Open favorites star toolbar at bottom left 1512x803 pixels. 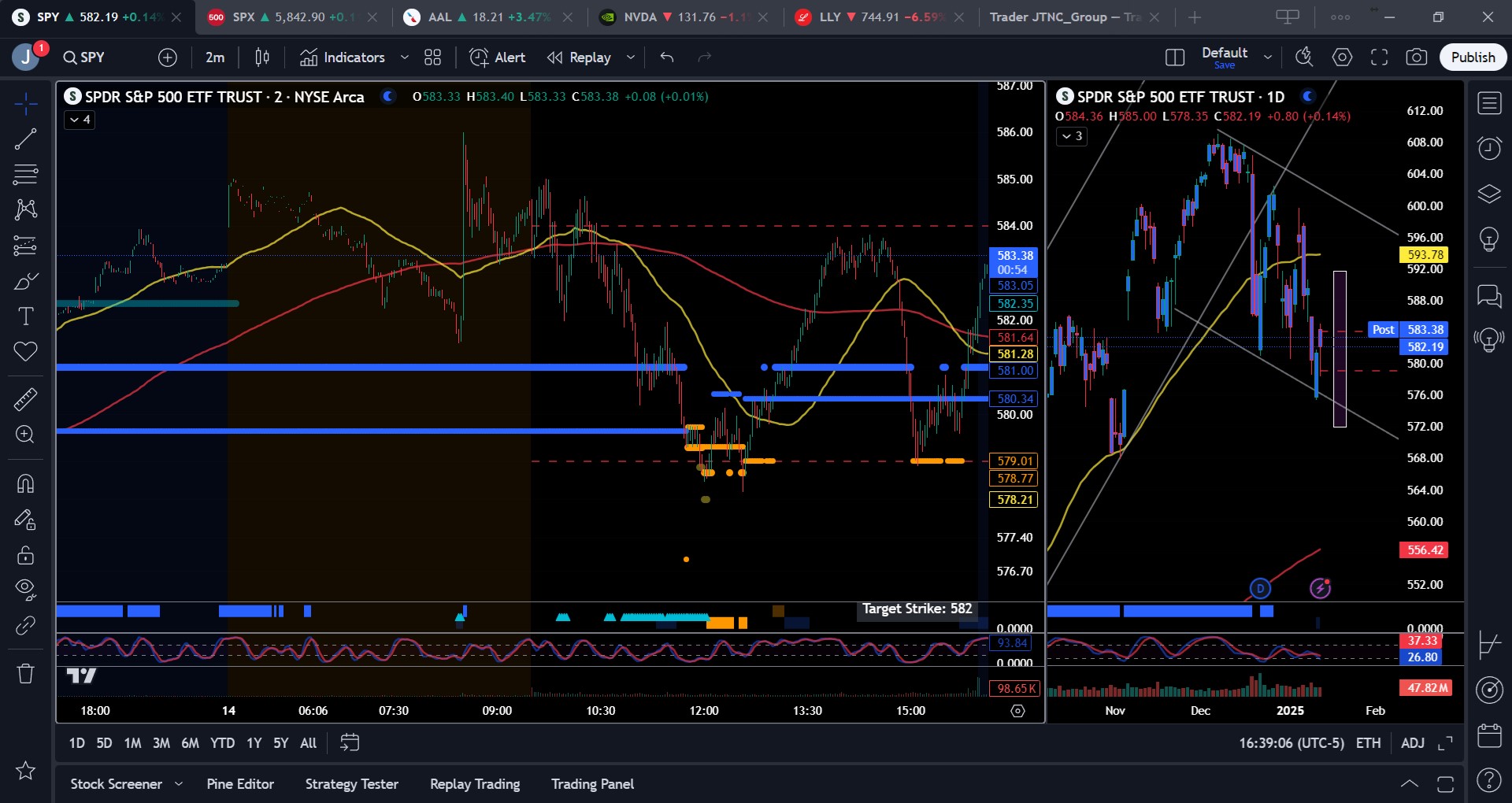(x=25, y=771)
